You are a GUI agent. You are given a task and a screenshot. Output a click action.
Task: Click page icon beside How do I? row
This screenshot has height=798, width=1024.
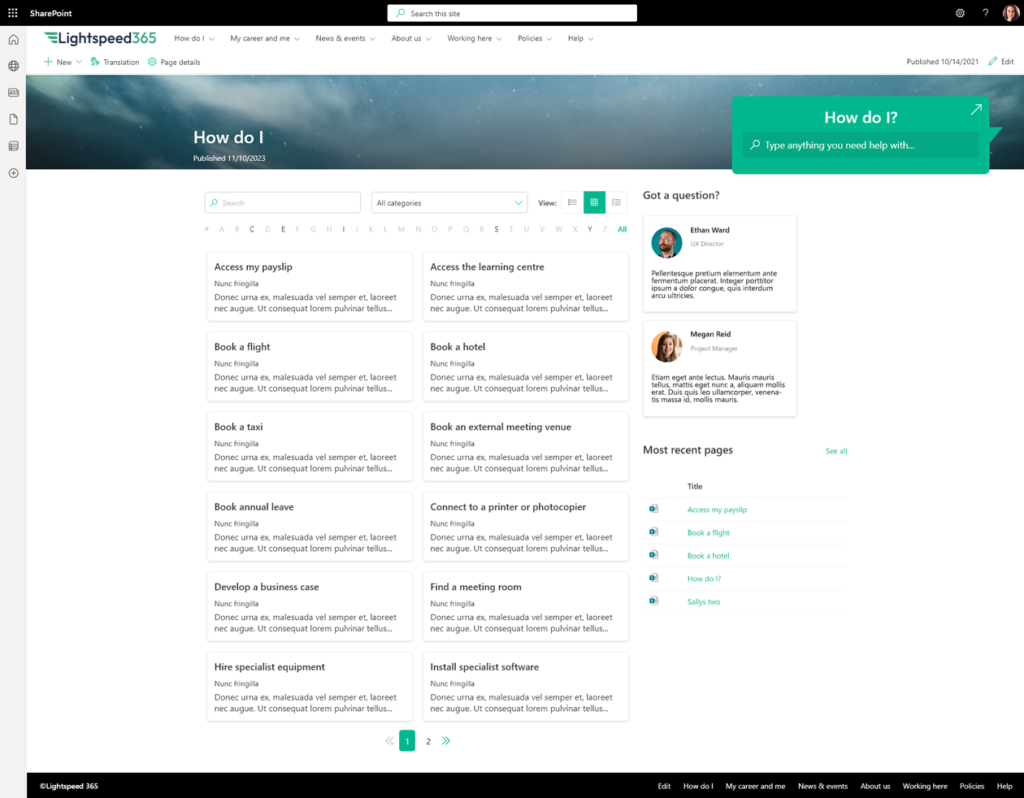653,577
